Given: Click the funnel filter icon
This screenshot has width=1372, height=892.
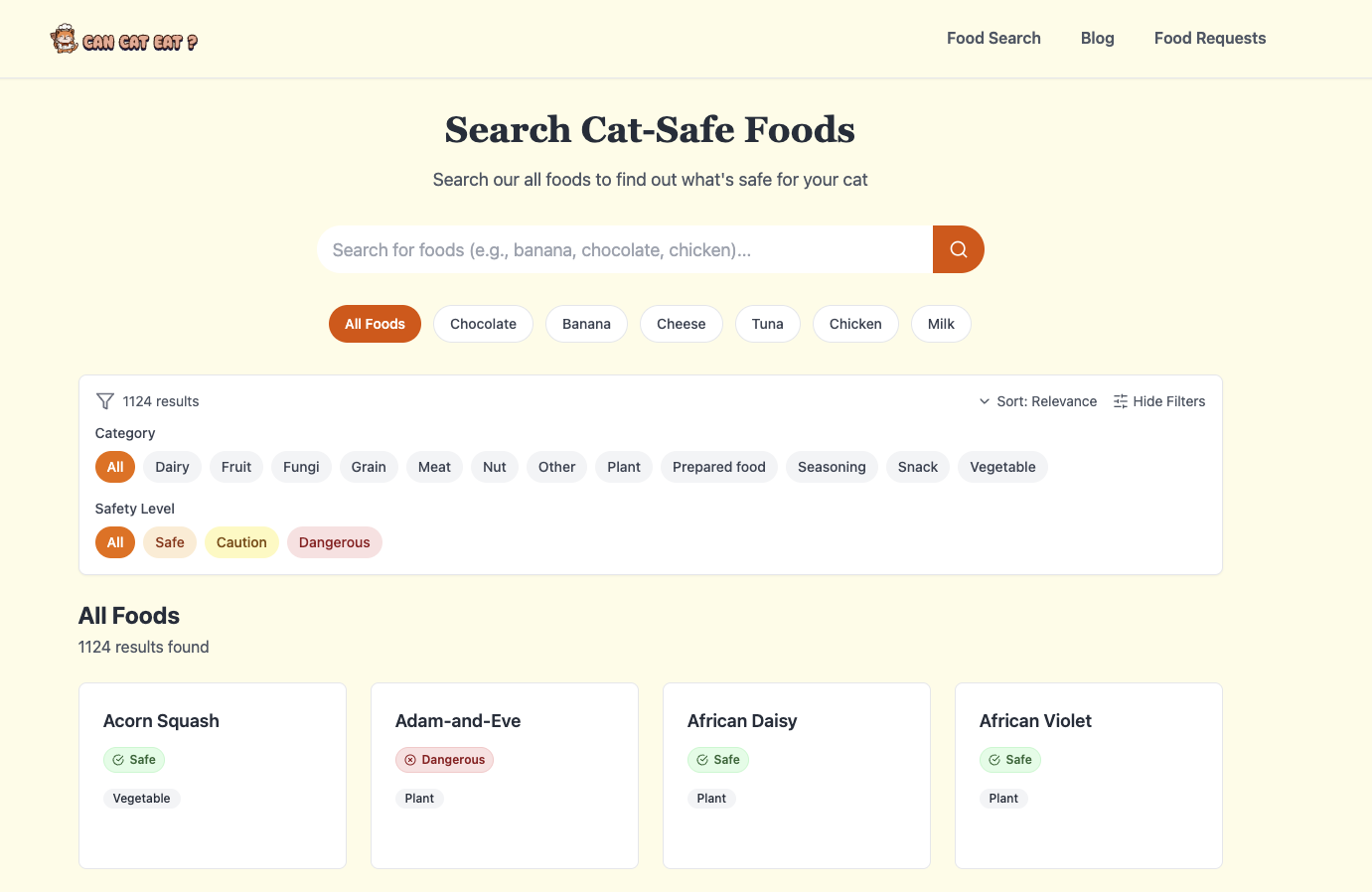Looking at the screenshot, I should coord(105,401).
